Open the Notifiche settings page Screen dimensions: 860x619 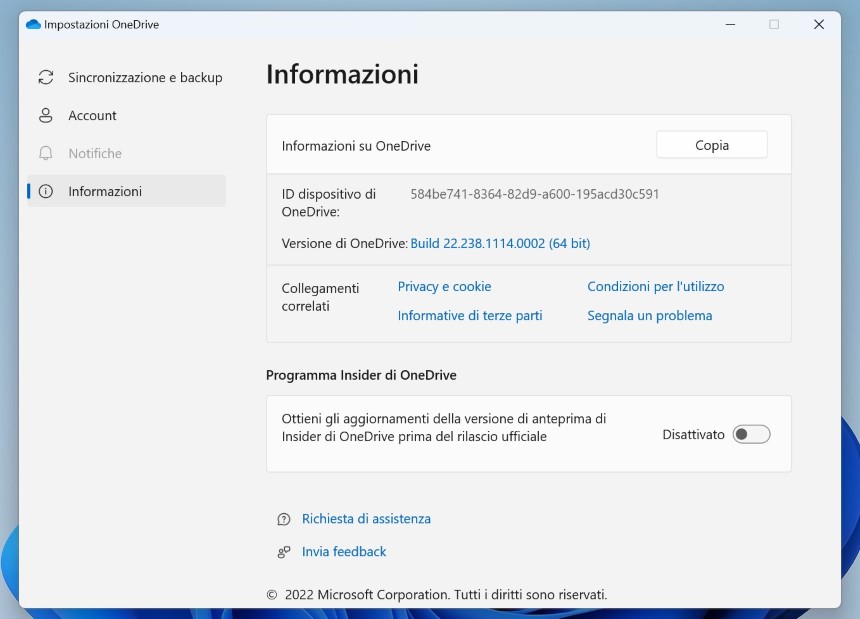[127, 153]
